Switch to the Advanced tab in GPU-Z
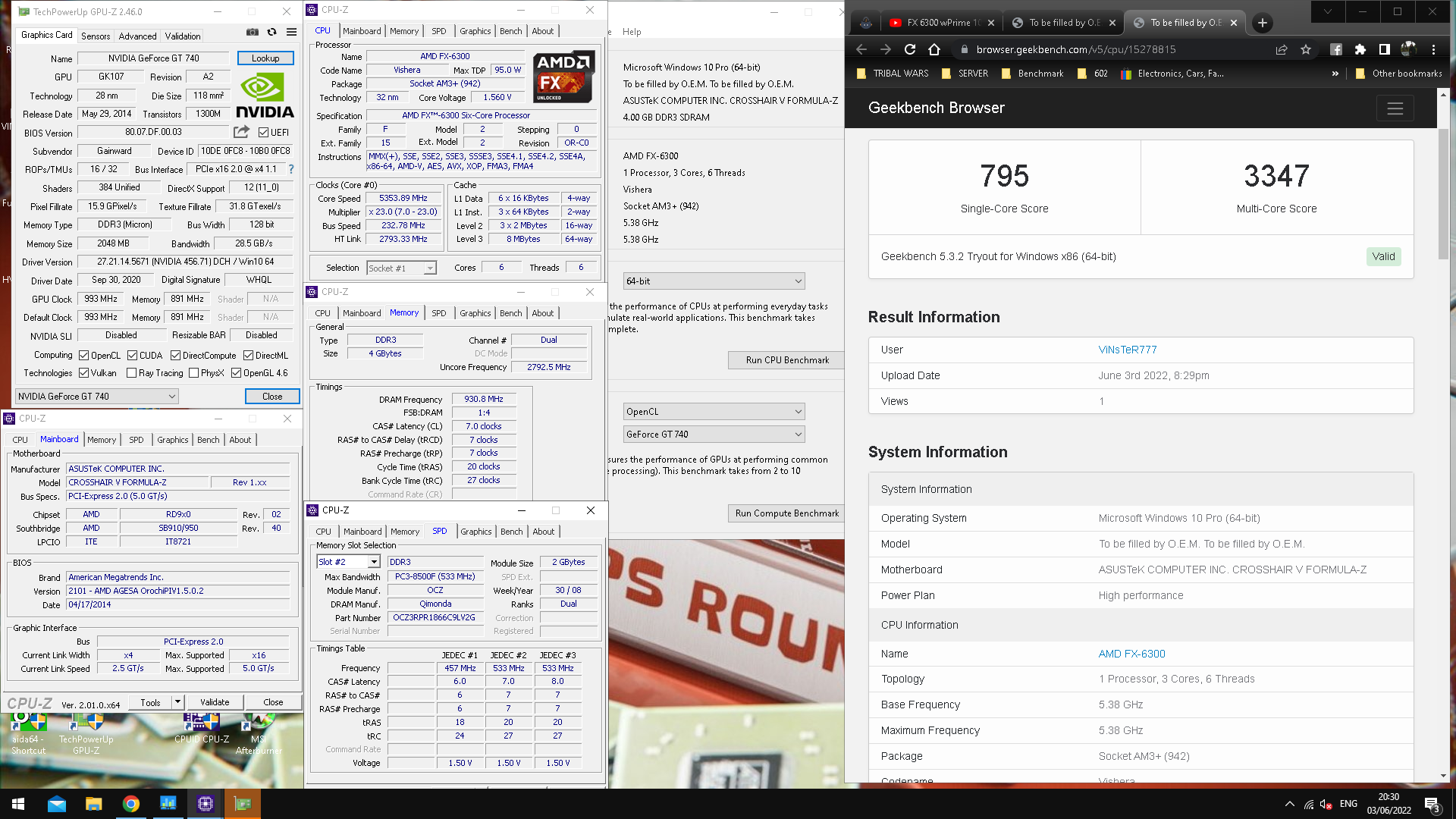Image resolution: width=1456 pixels, height=819 pixels. click(x=137, y=36)
